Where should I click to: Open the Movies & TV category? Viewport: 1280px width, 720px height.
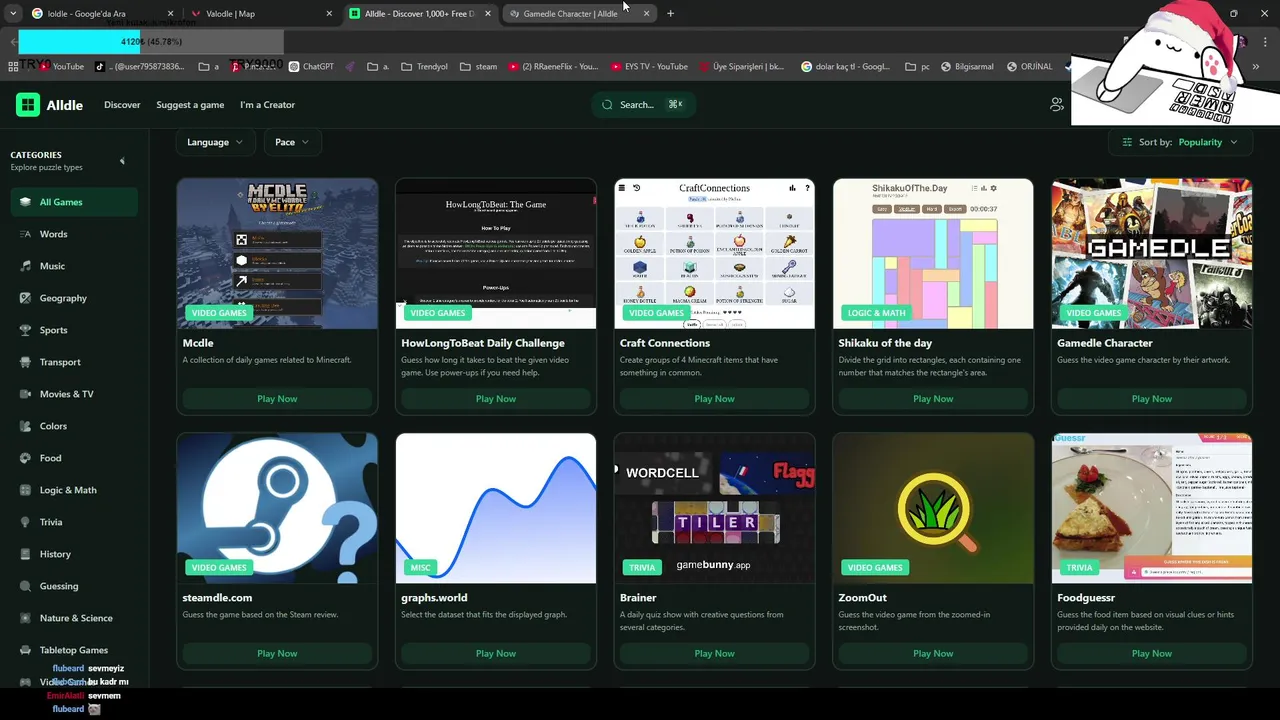click(x=75, y=394)
